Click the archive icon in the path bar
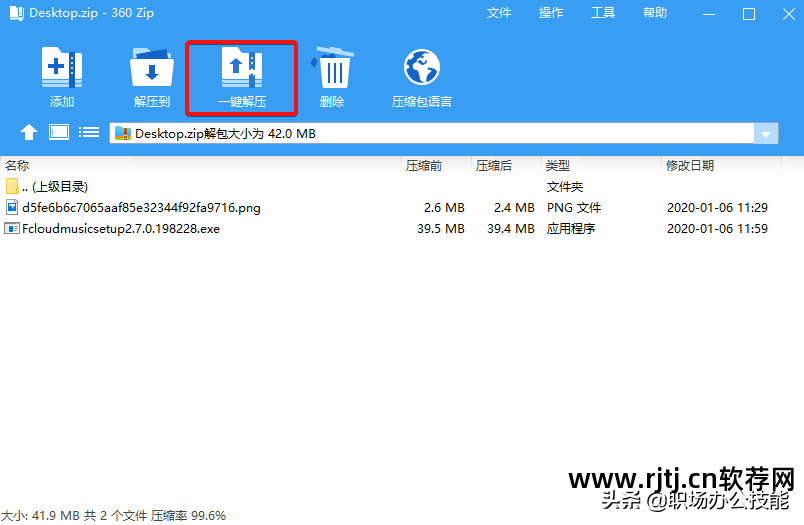The width and height of the screenshot is (804, 525). coord(123,133)
